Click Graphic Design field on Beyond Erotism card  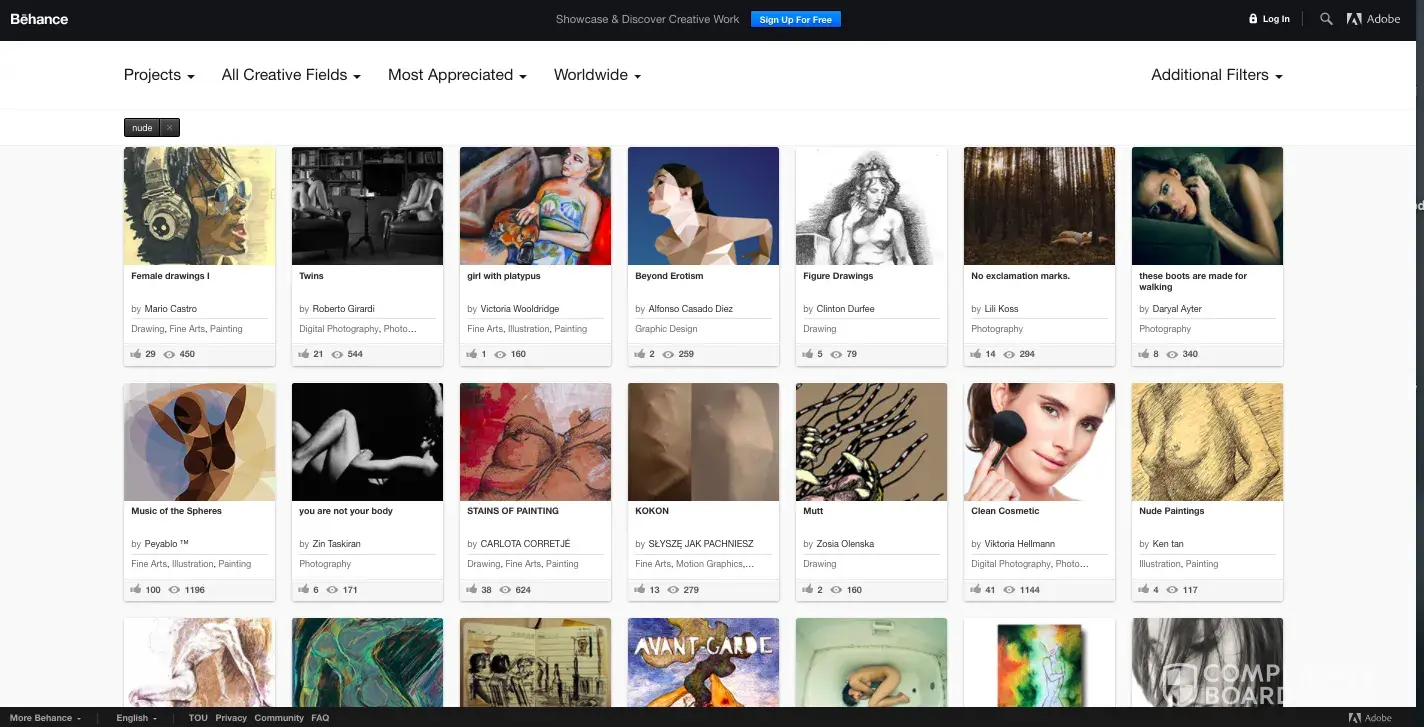point(666,329)
